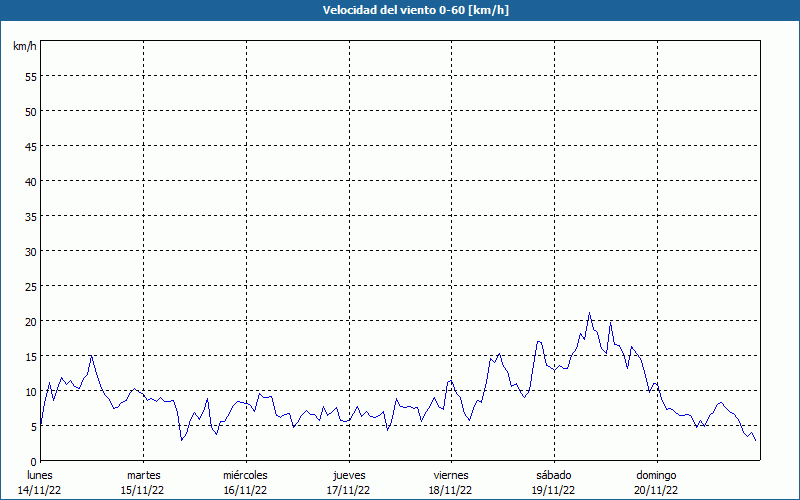Click the 'miércoles' day label
This screenshot has width=800, height=500.
pyautogui.click(x=245, y=475)
